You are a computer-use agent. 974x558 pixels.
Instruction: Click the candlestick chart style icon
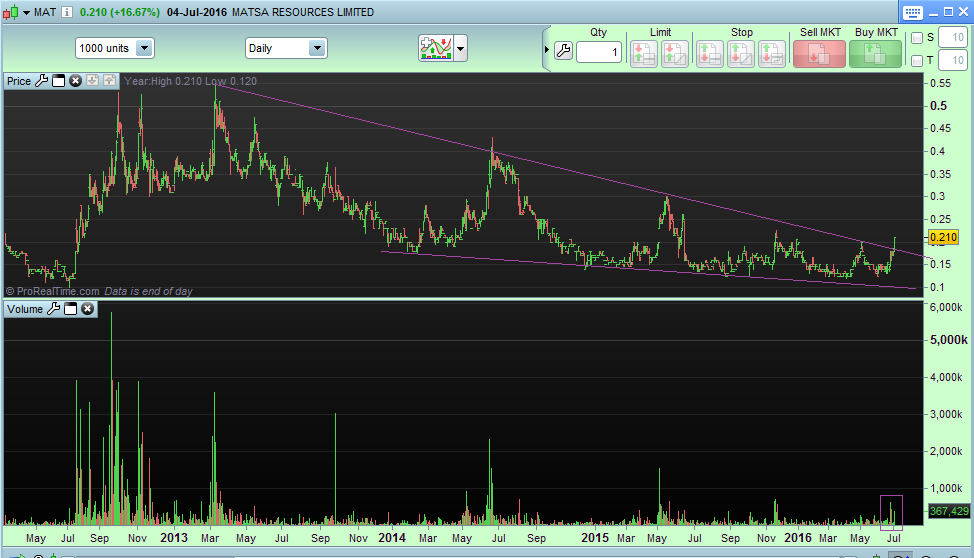pyautogui.click(x=11, y=12)
